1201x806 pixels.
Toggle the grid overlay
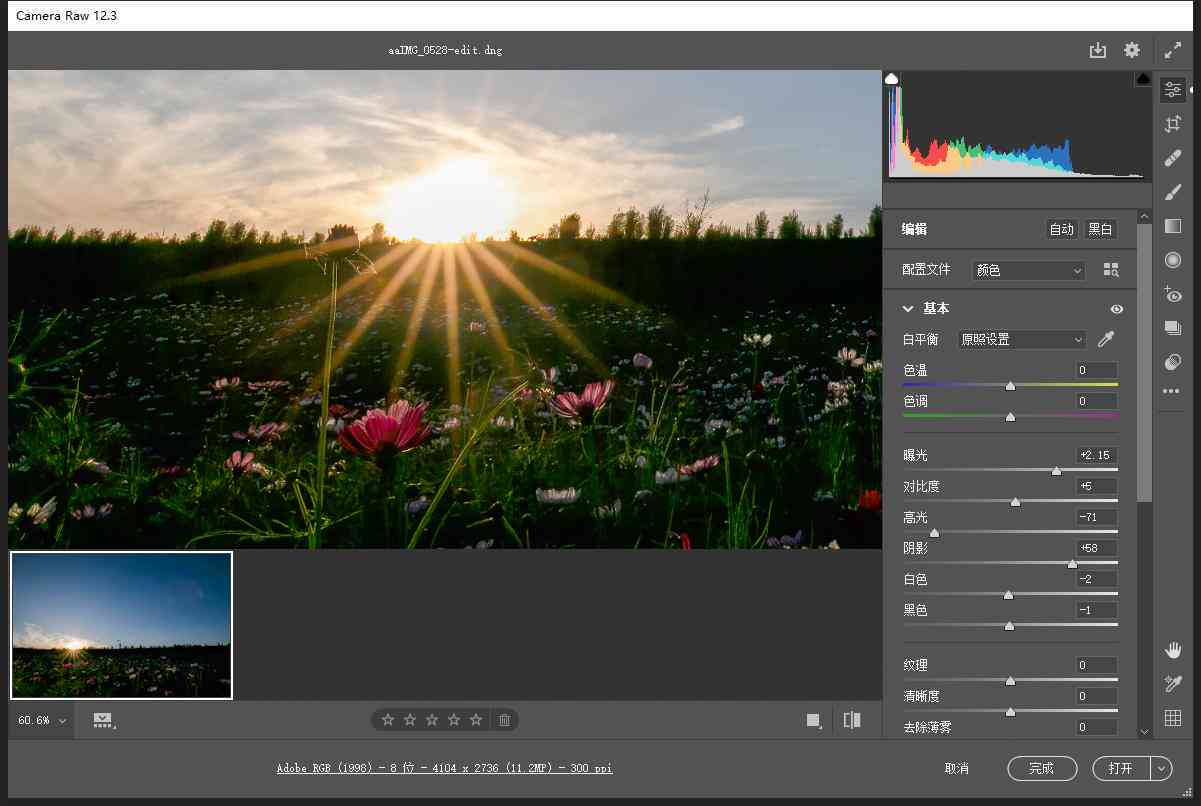click(1173, 718)
